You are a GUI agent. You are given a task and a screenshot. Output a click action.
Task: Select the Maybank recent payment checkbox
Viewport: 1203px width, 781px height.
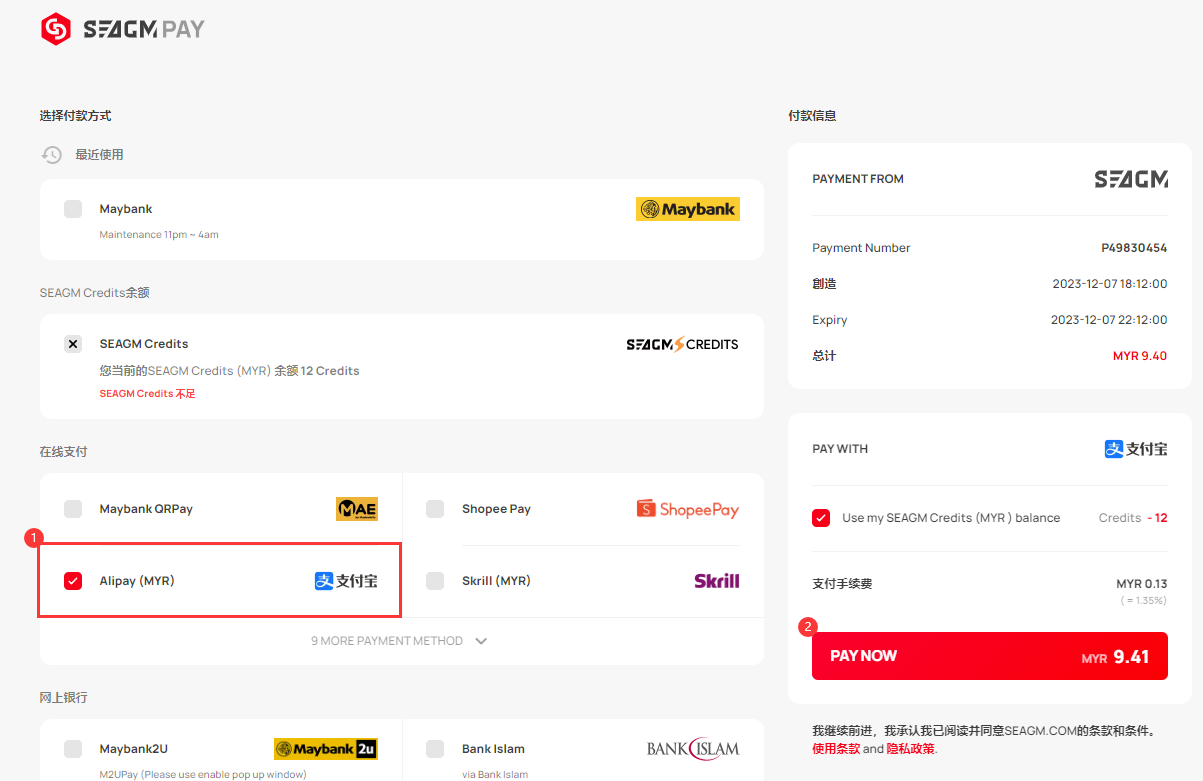pyautogui.click(x=73, y=209)
